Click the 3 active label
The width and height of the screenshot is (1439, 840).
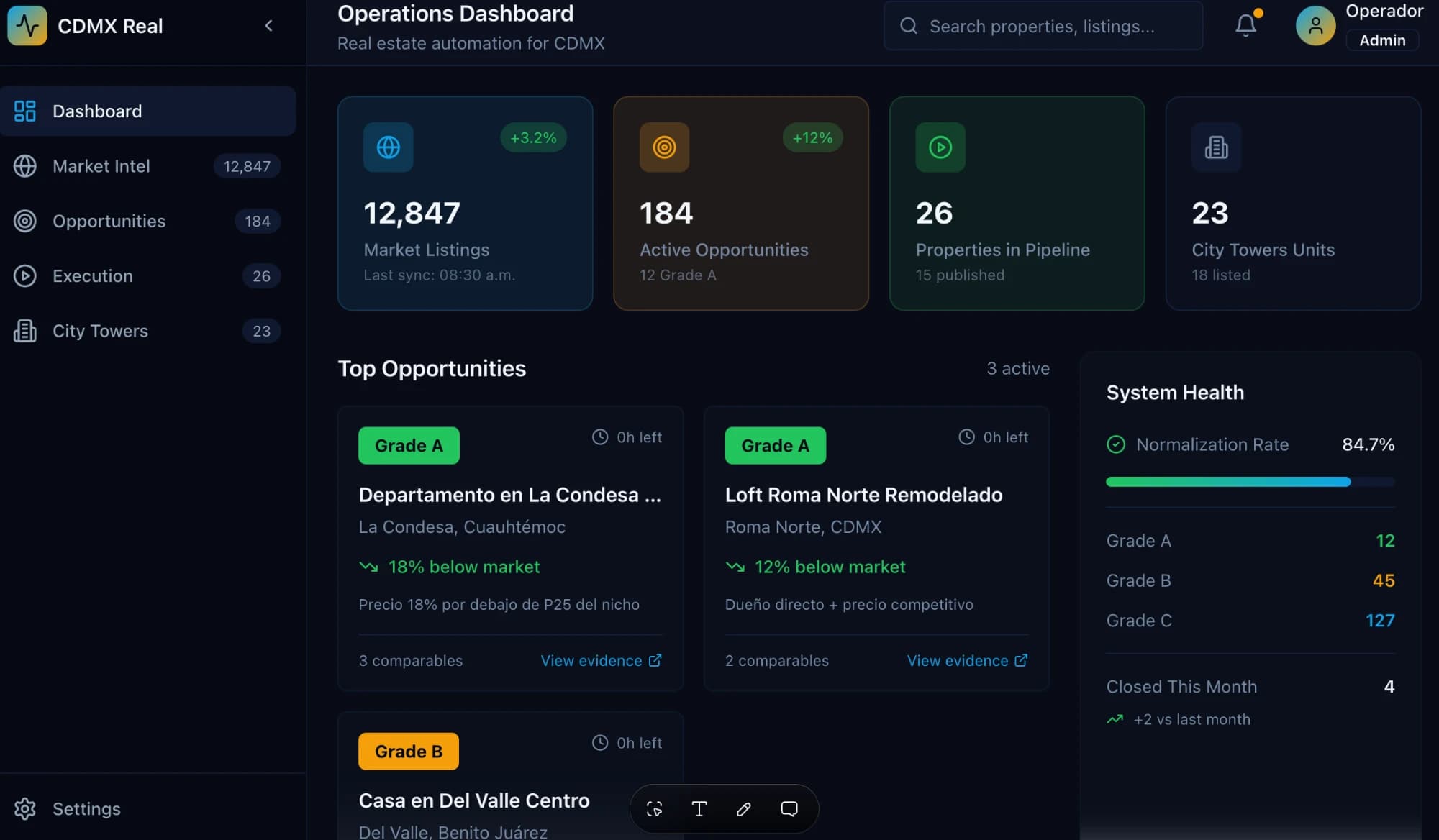(x=1018, y=368)
